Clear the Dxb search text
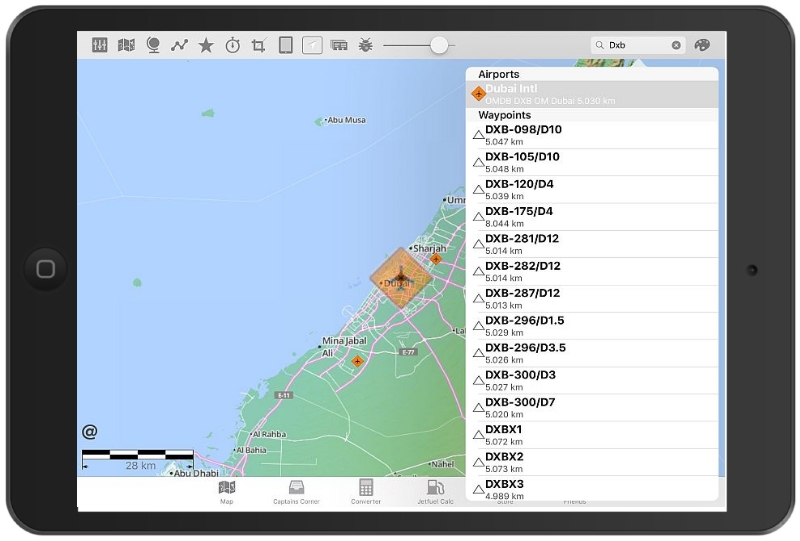 (x=676, y=45)
